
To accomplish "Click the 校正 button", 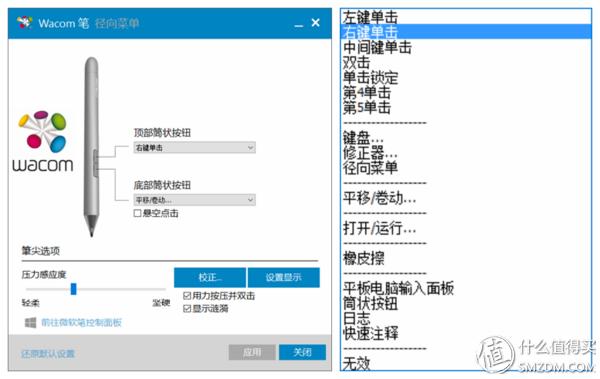I will click(210, 278).
